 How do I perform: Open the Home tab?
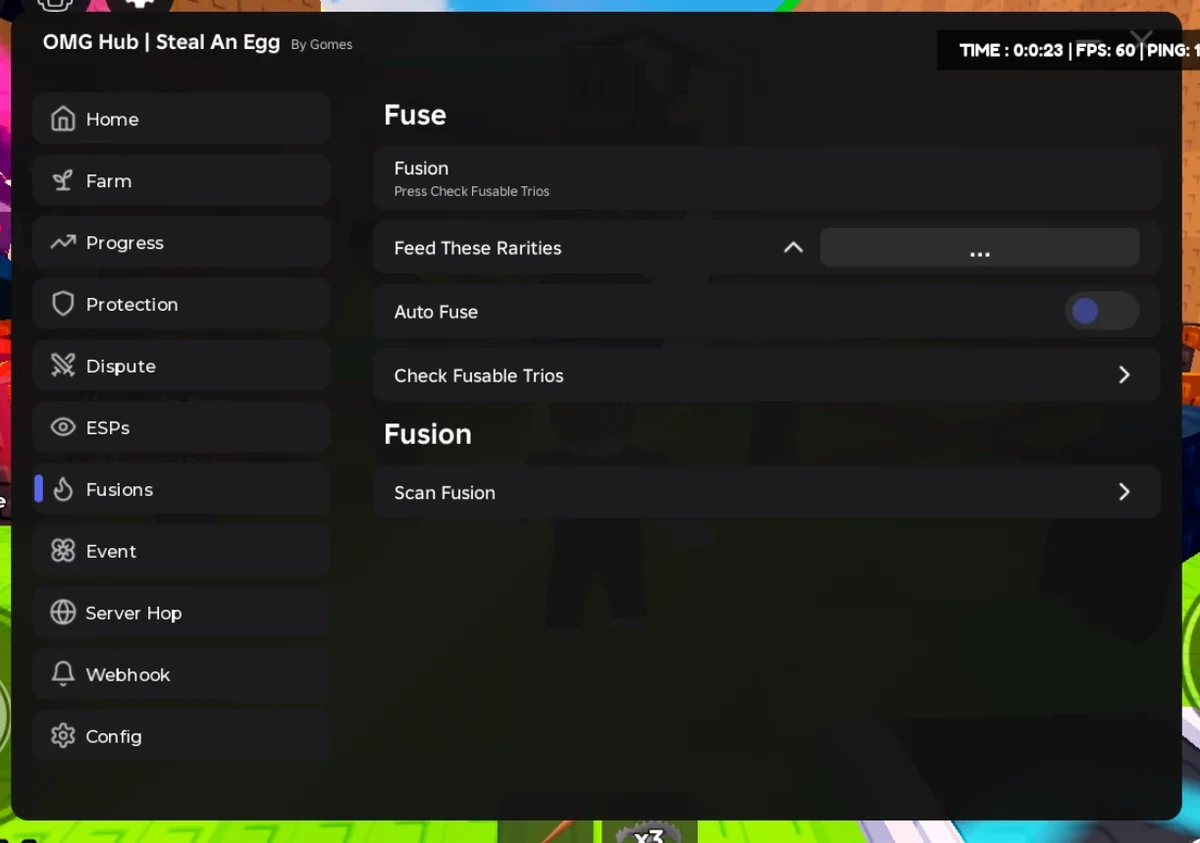pos(181,119)
